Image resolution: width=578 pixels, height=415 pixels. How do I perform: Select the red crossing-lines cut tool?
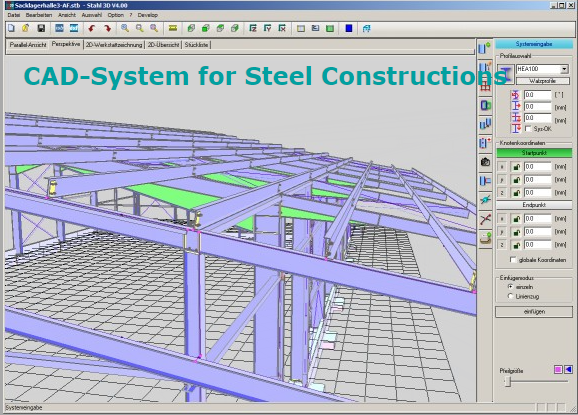pos(485,219)
